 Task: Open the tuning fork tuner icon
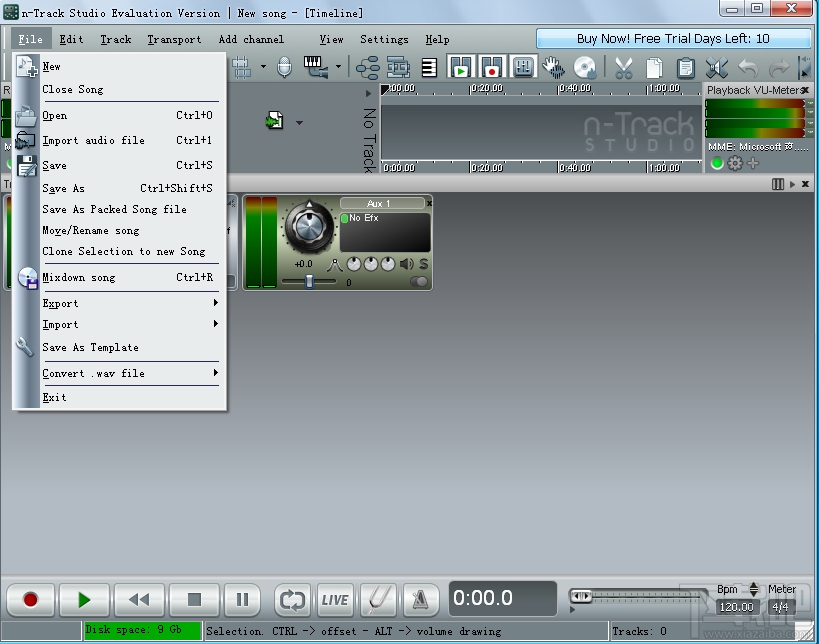coord(378,600)
